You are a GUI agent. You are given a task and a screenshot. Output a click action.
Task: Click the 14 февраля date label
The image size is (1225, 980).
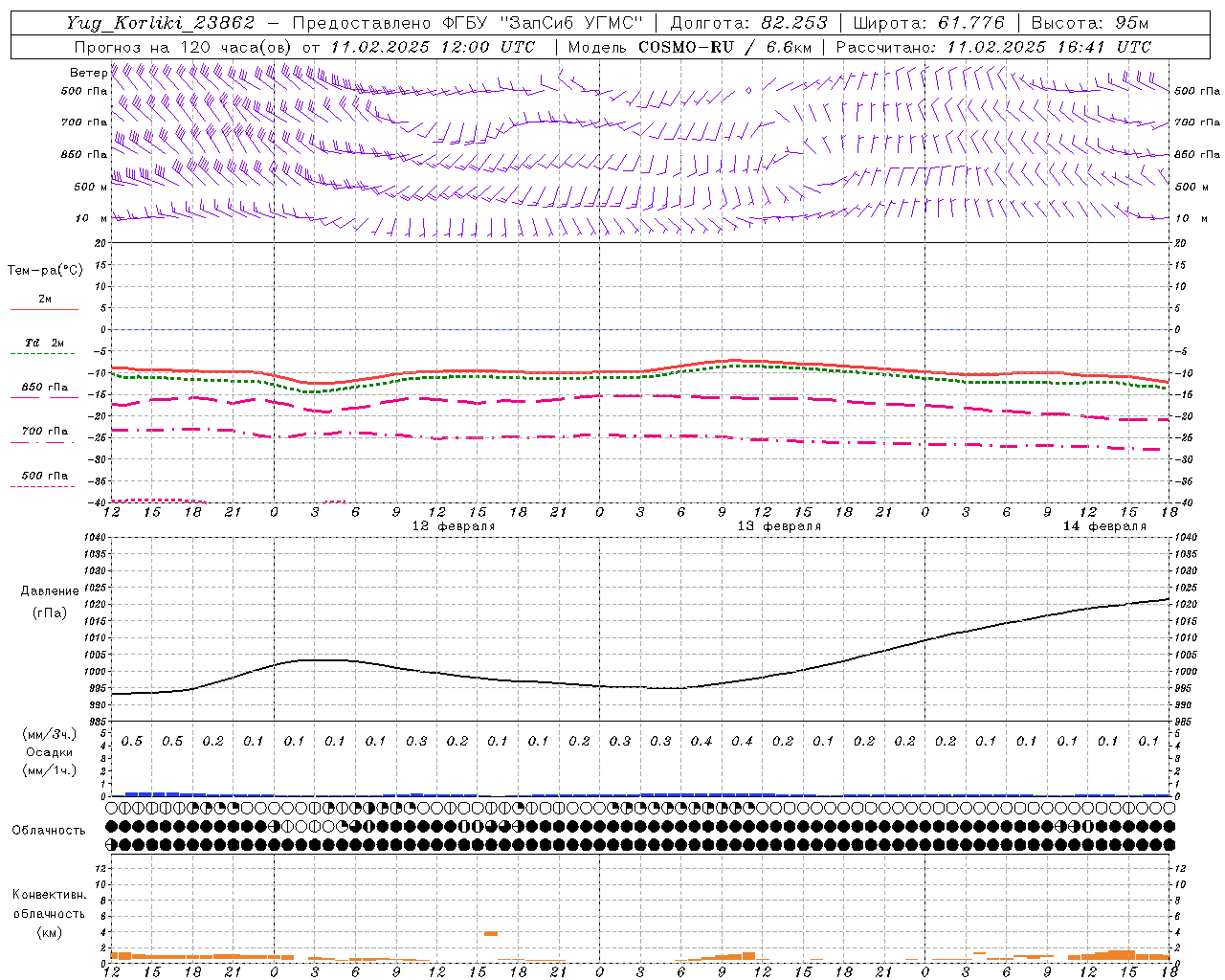point(1104,526)
